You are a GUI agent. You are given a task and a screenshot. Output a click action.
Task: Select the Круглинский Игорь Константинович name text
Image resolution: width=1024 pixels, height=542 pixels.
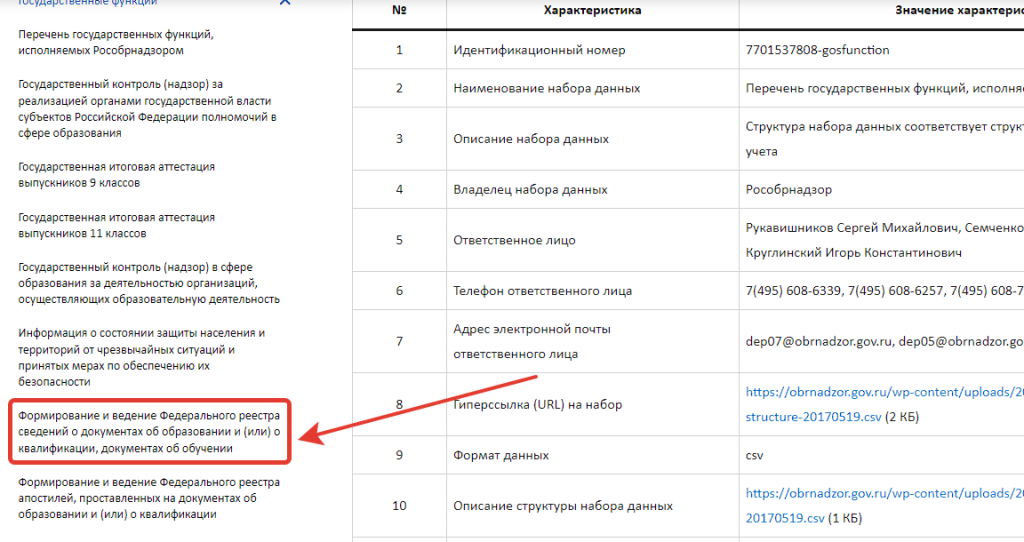[x=853, y=253]
